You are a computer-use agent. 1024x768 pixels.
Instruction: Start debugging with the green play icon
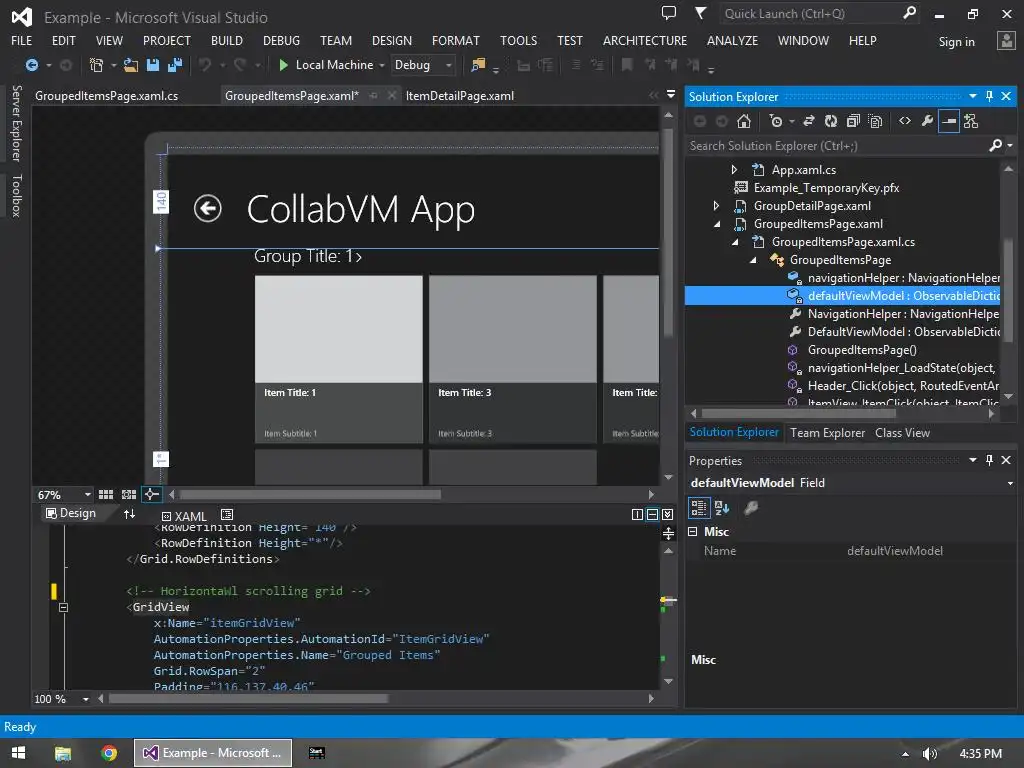coord(283,65)
